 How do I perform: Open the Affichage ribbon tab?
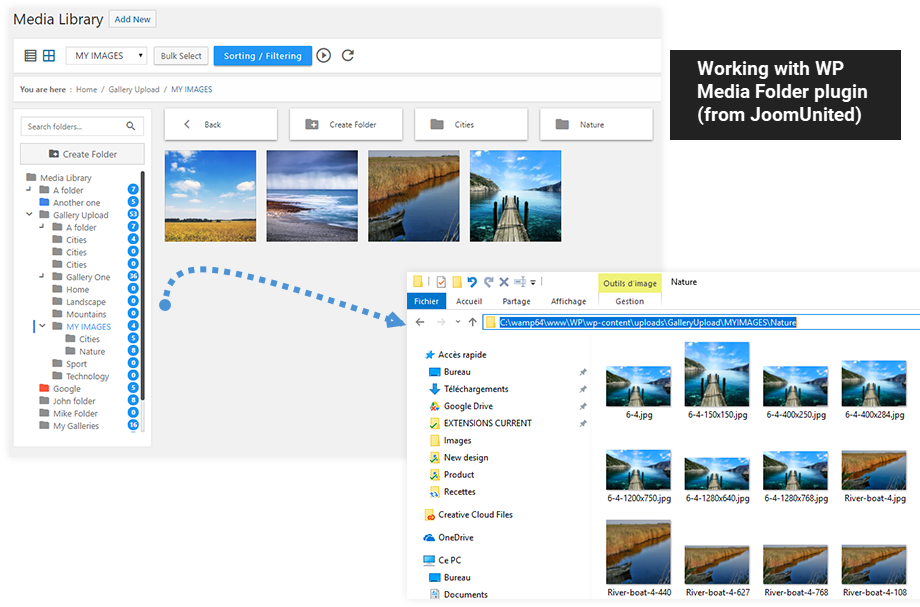(x=569, y=301)
